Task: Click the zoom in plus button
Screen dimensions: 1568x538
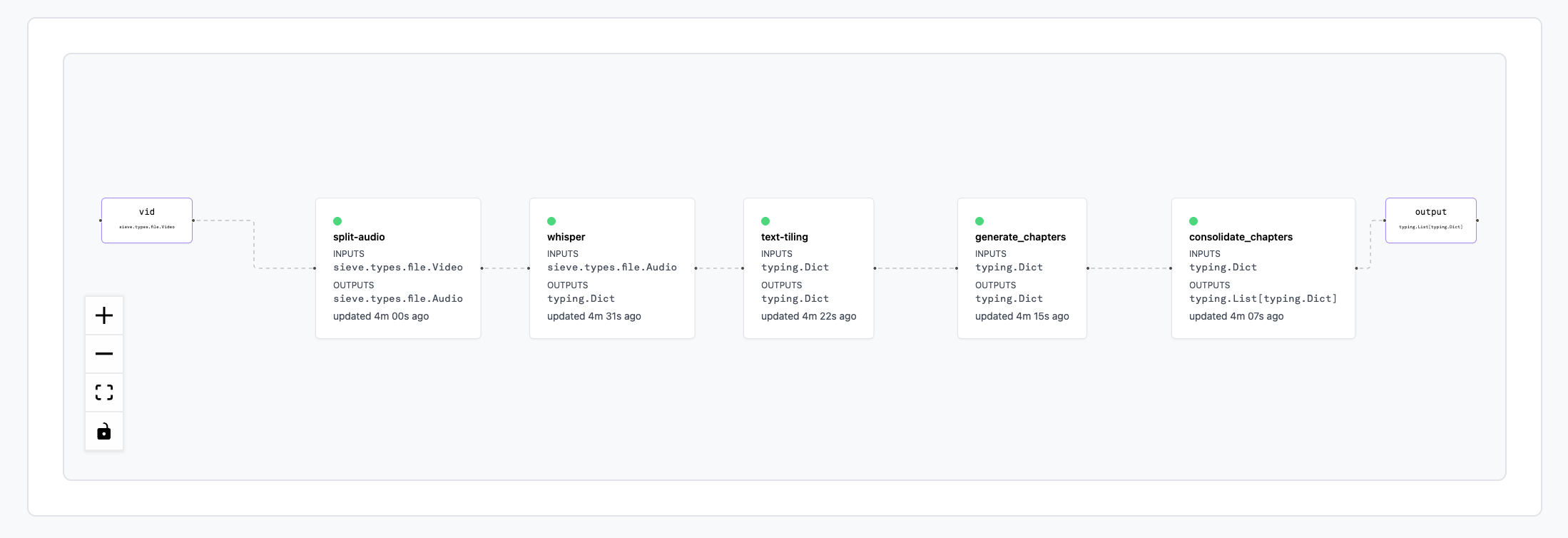Action: point(104,315)
